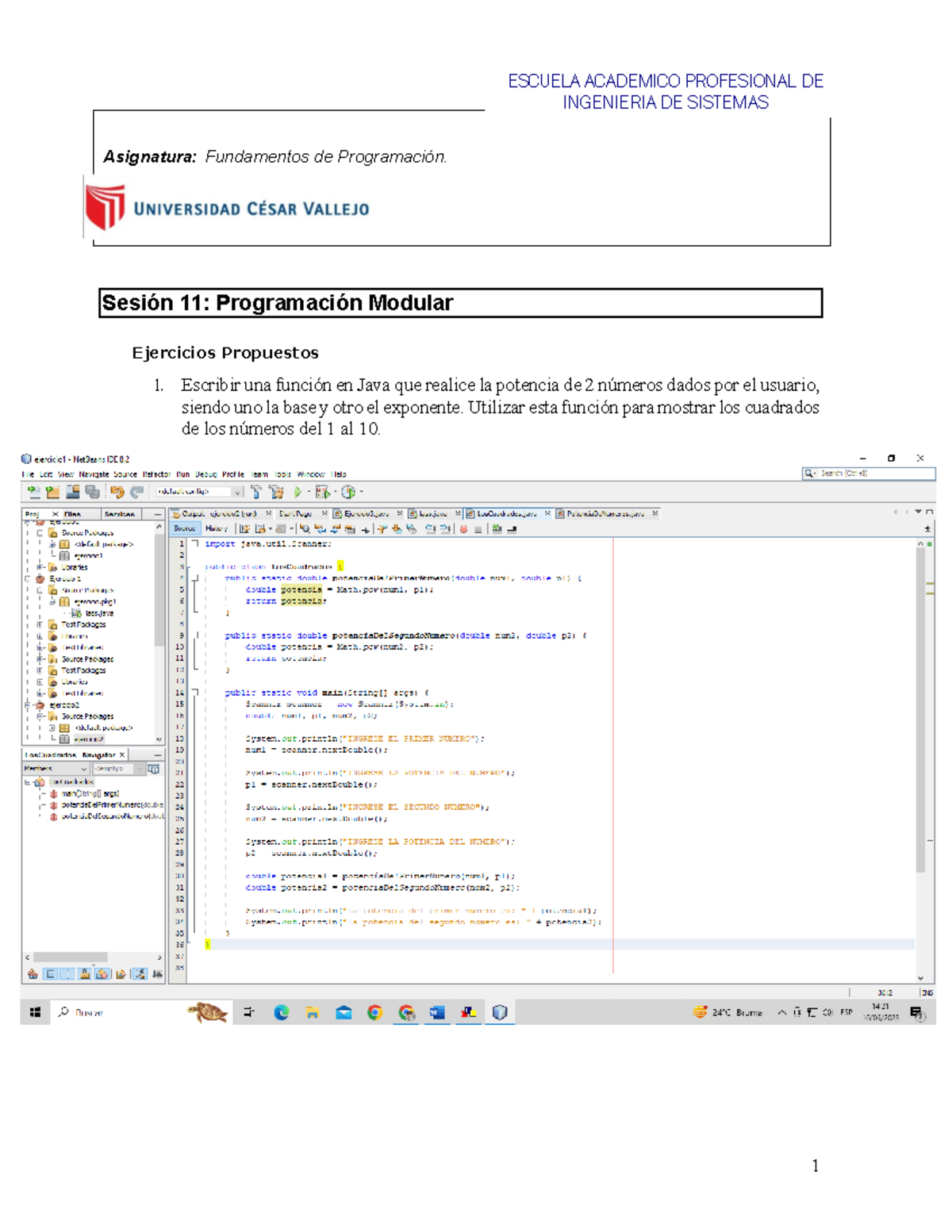The width and height of the screenshot is (952, 1232).
Task: Open the default config dropdown in the toolbar
Action: pyautogui.click(x=236, y=492)
